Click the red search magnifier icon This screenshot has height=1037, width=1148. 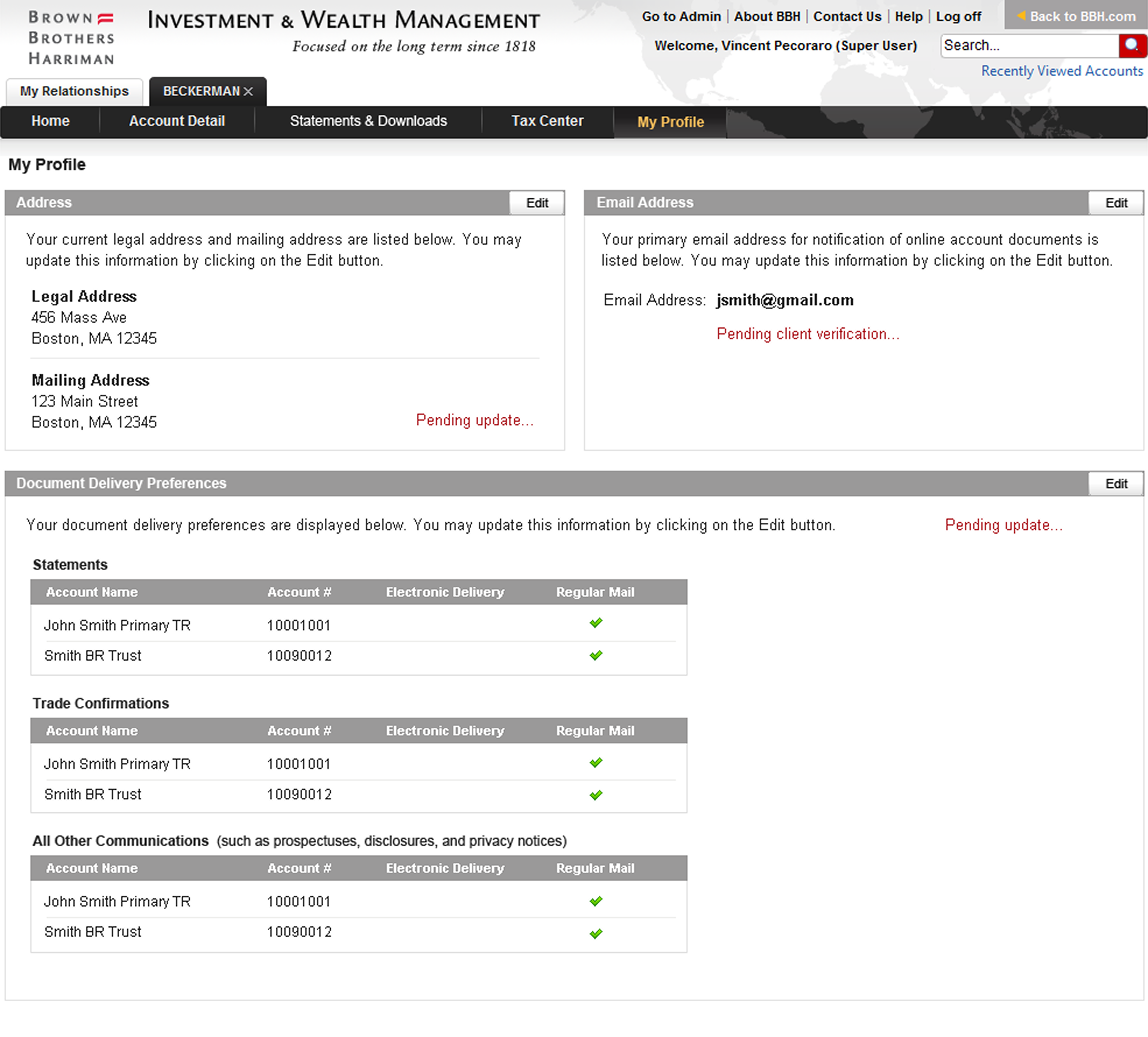coord(1132,45)
